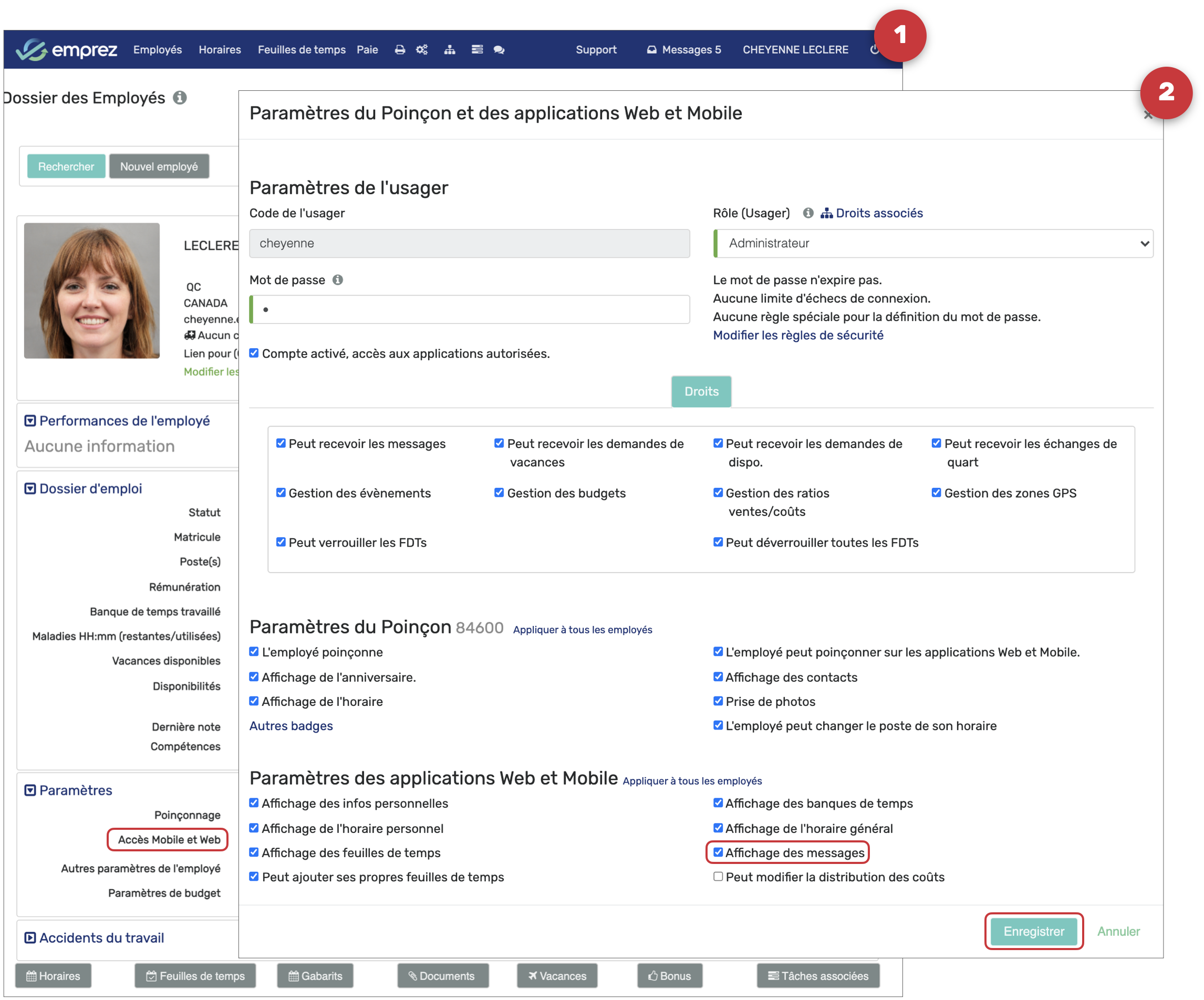Toggle Gestion des budgets checkbox
This screenshot has width=1204, height=1000.
pos(499,493)
